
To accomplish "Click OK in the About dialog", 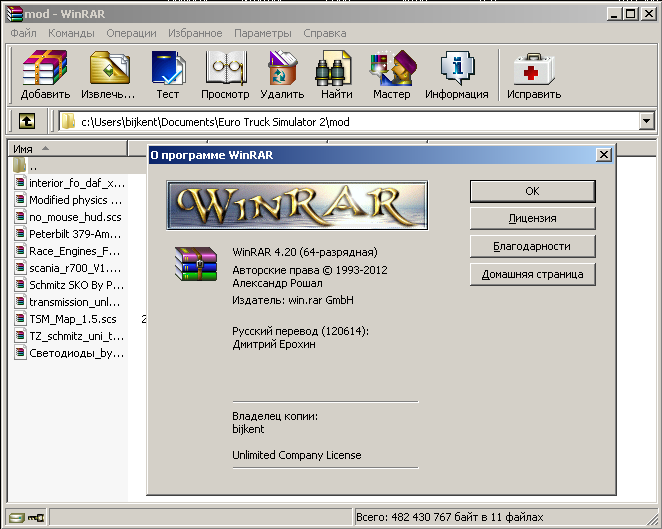I will (x=532, y=191).
